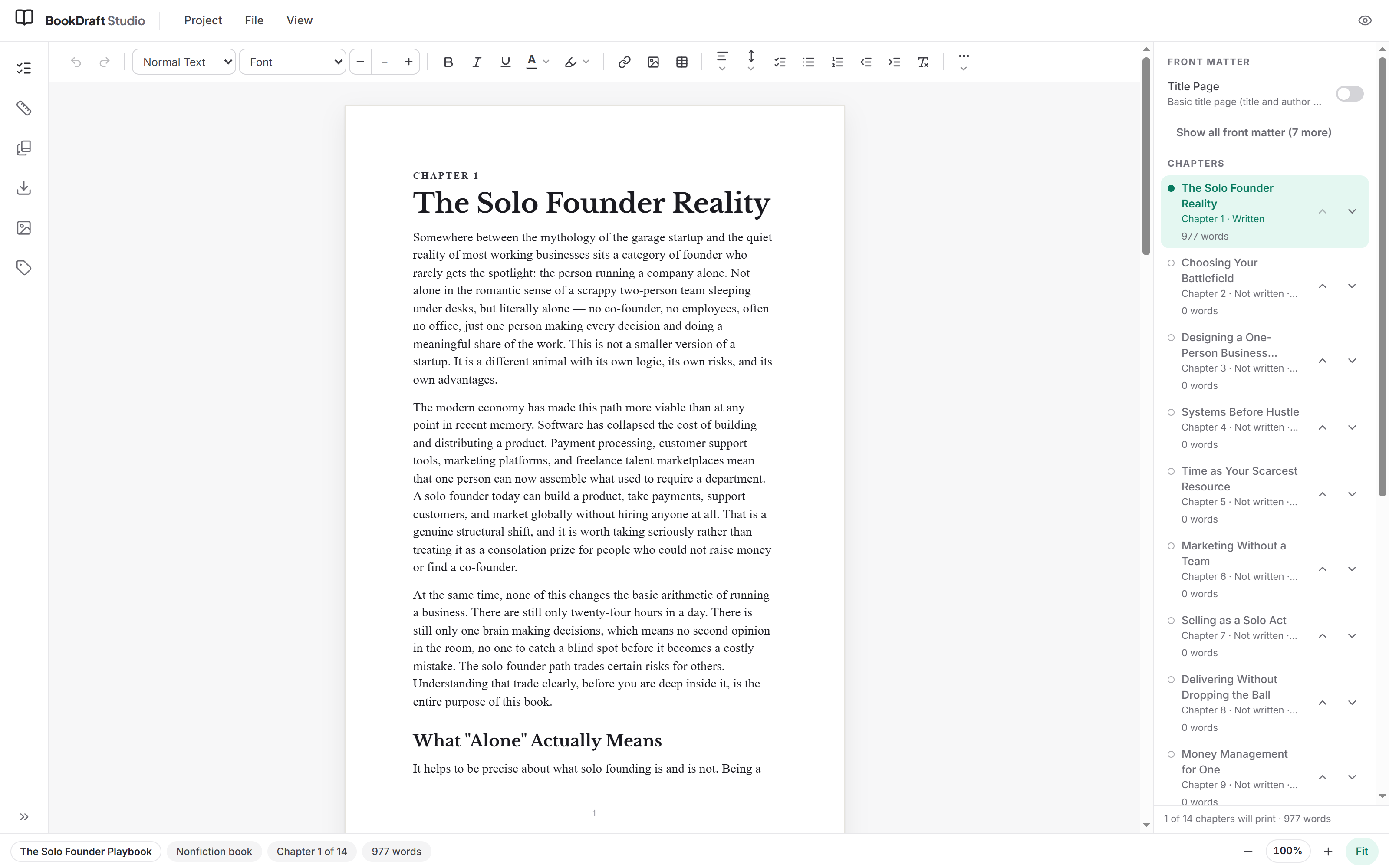Open the text color dropdown arrow
Viewport: 1389px width, 868px height.
[546, 62]
